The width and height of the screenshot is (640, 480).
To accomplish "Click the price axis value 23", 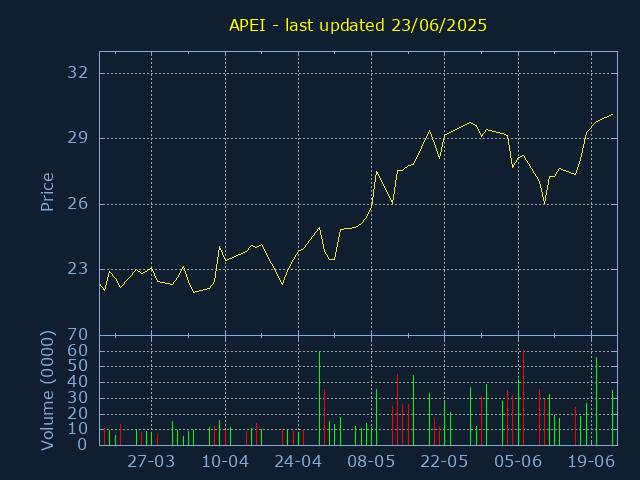I will click(x=78, y=269).
